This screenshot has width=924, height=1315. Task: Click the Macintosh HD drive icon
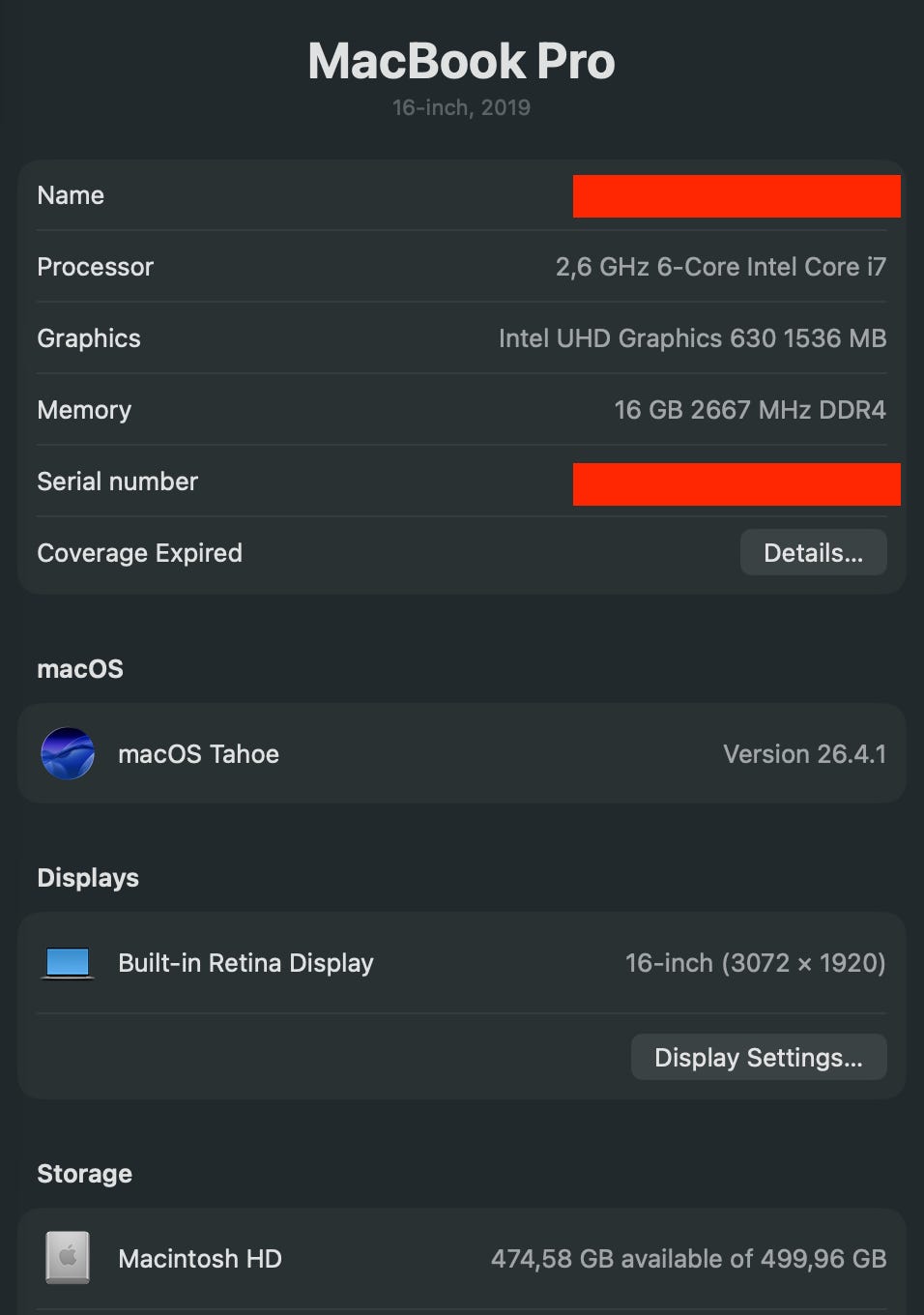[x=68, y=1258]
